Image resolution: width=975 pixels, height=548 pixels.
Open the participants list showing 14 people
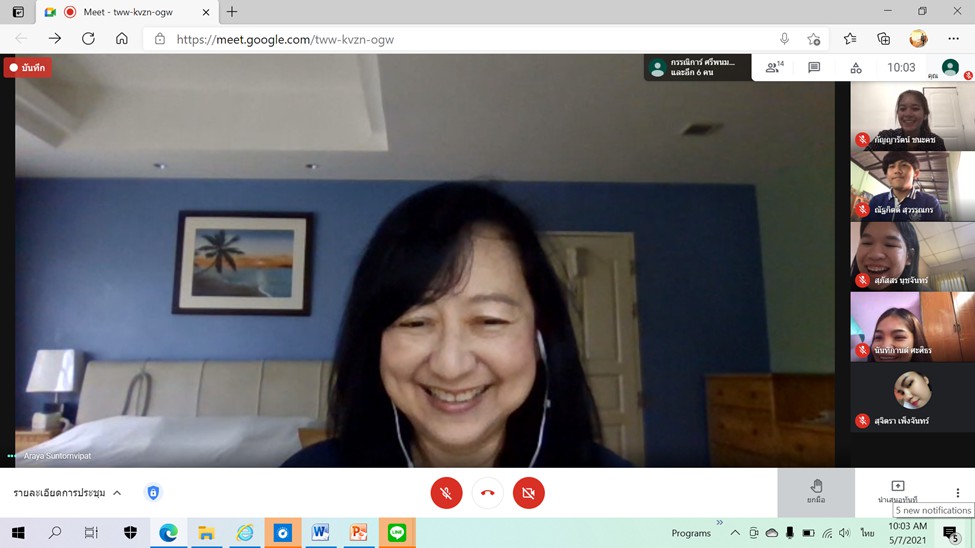[774, 68]
